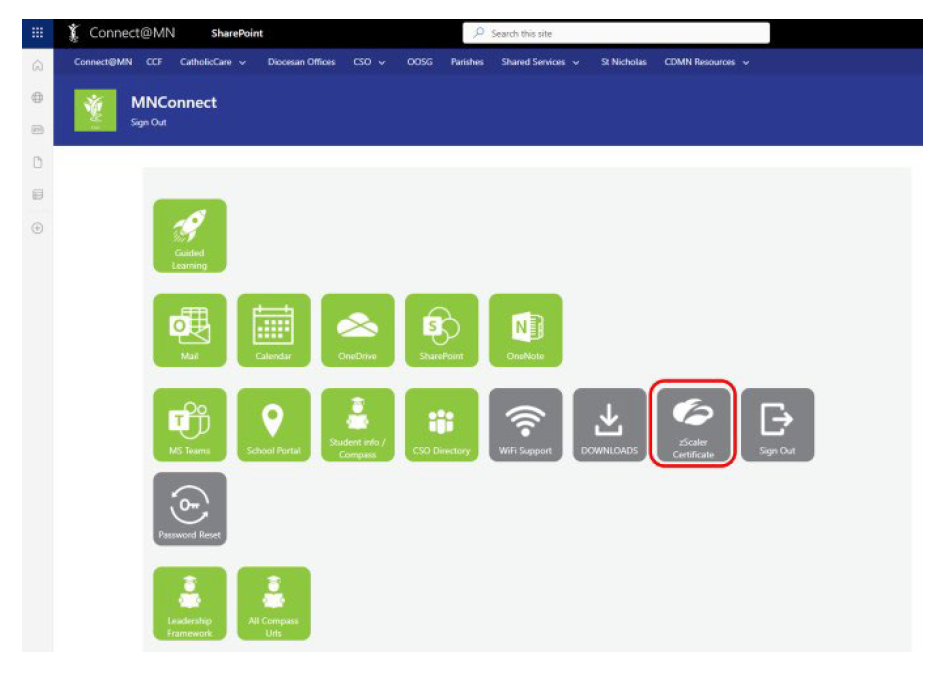937x690 pixels.
Task: Select the Diocesan Offices menu item
Action: 301,62
